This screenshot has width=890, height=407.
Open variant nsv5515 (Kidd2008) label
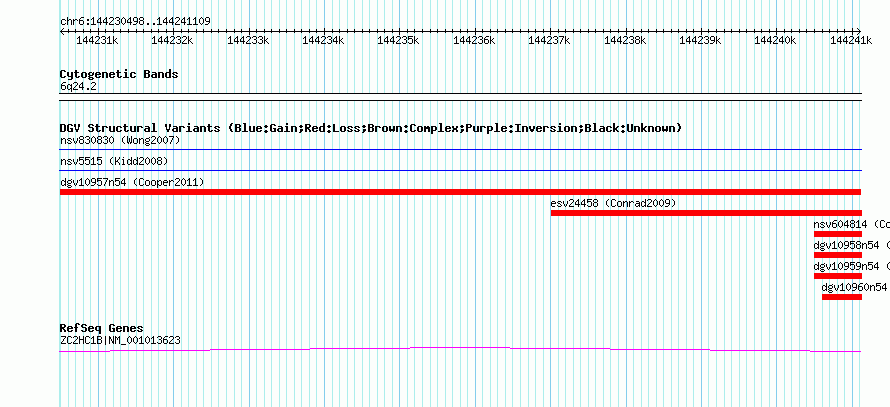click(114, 162)
